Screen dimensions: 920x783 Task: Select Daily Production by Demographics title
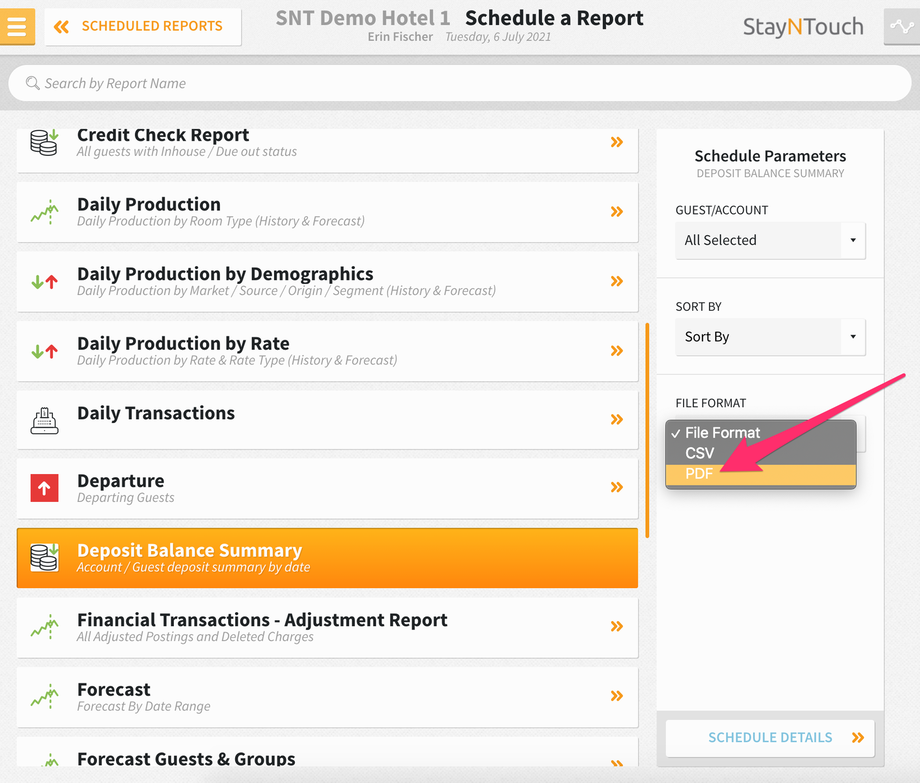coord(225,274)
